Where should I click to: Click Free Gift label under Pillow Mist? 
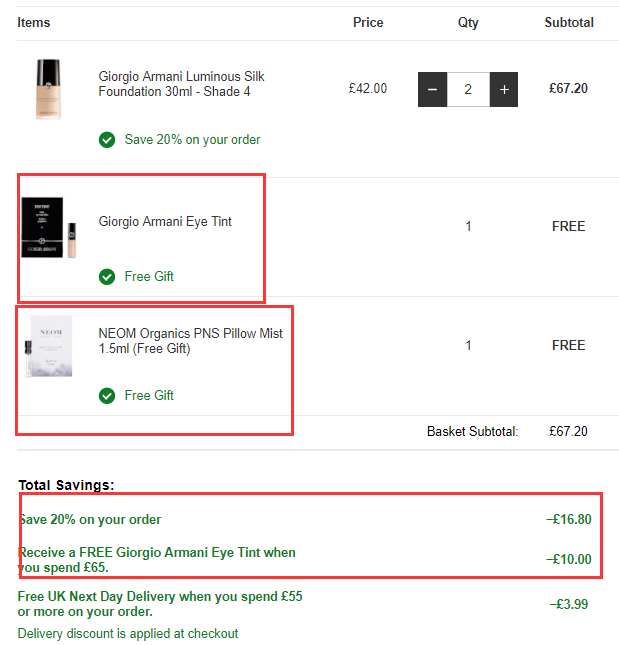149,395
